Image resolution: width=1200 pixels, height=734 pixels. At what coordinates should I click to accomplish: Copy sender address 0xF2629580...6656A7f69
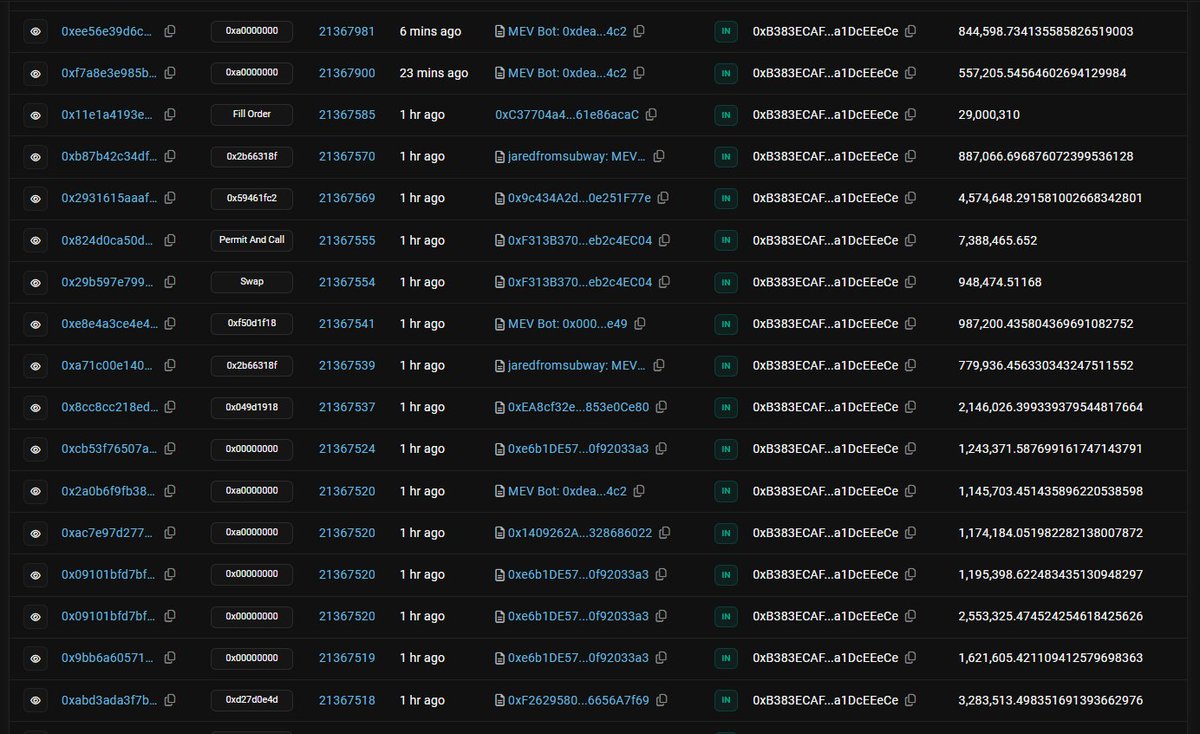661,700
